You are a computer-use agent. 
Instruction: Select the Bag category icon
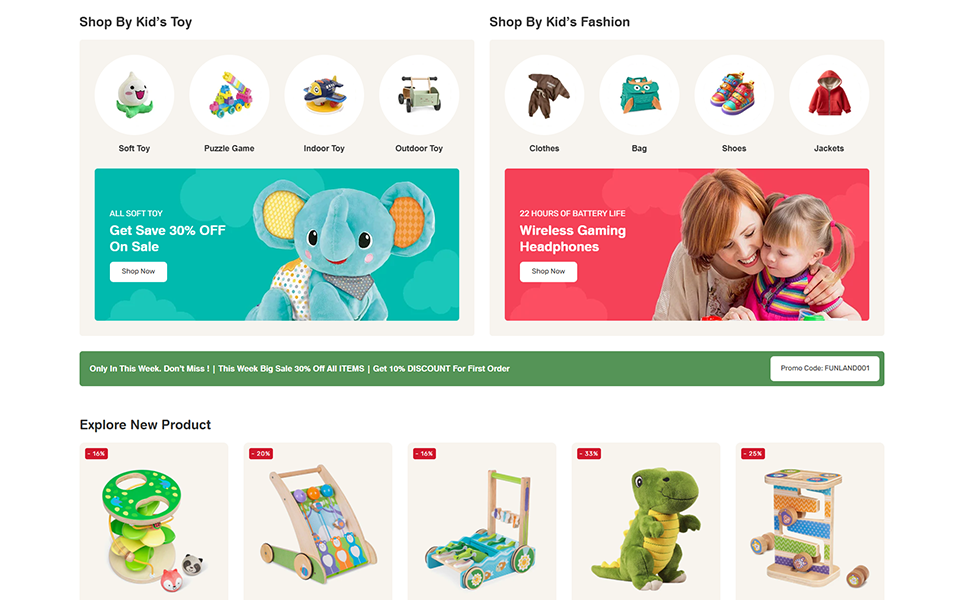pyautogui.click(x=639, y=95)
